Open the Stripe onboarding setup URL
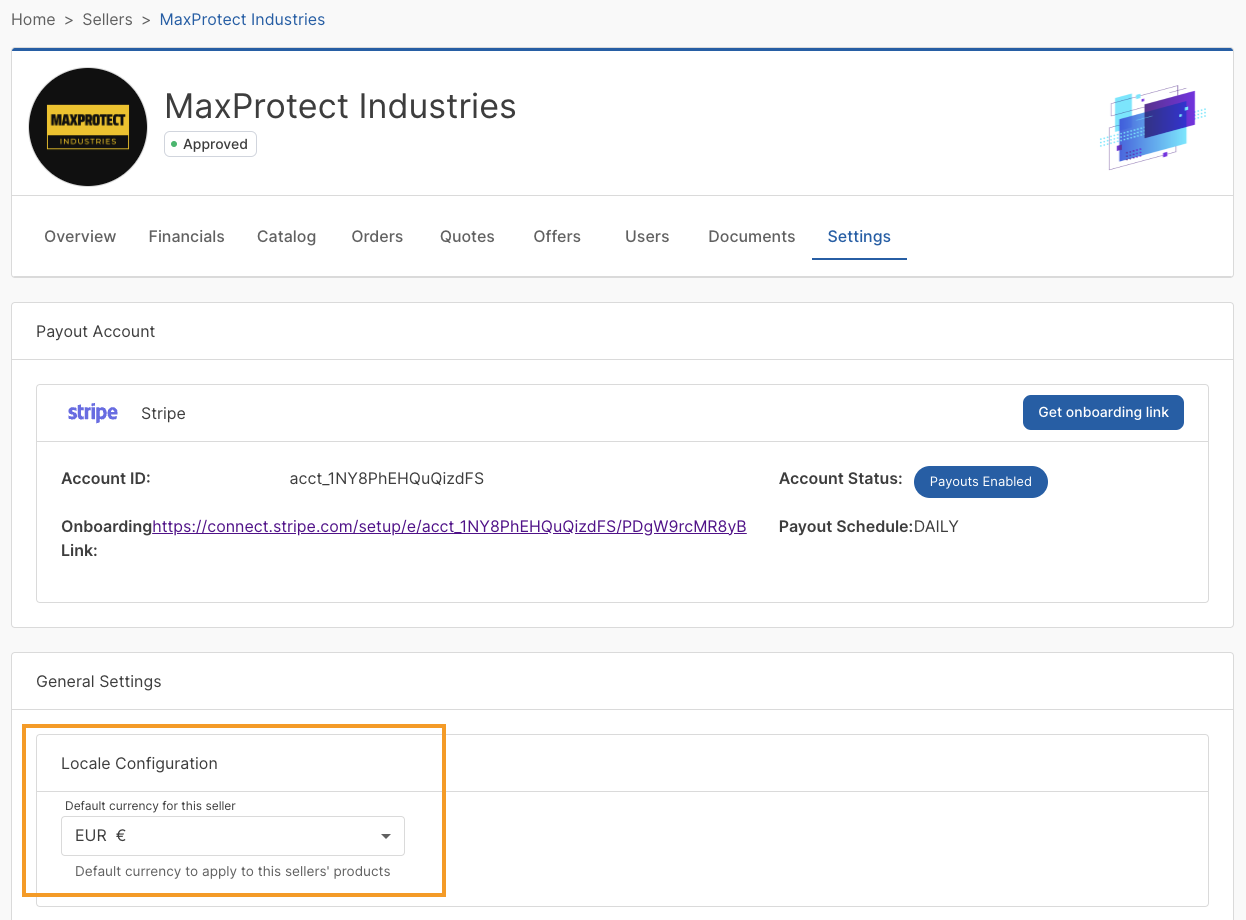Viewport: 1246px width, 920px height. 449,527
